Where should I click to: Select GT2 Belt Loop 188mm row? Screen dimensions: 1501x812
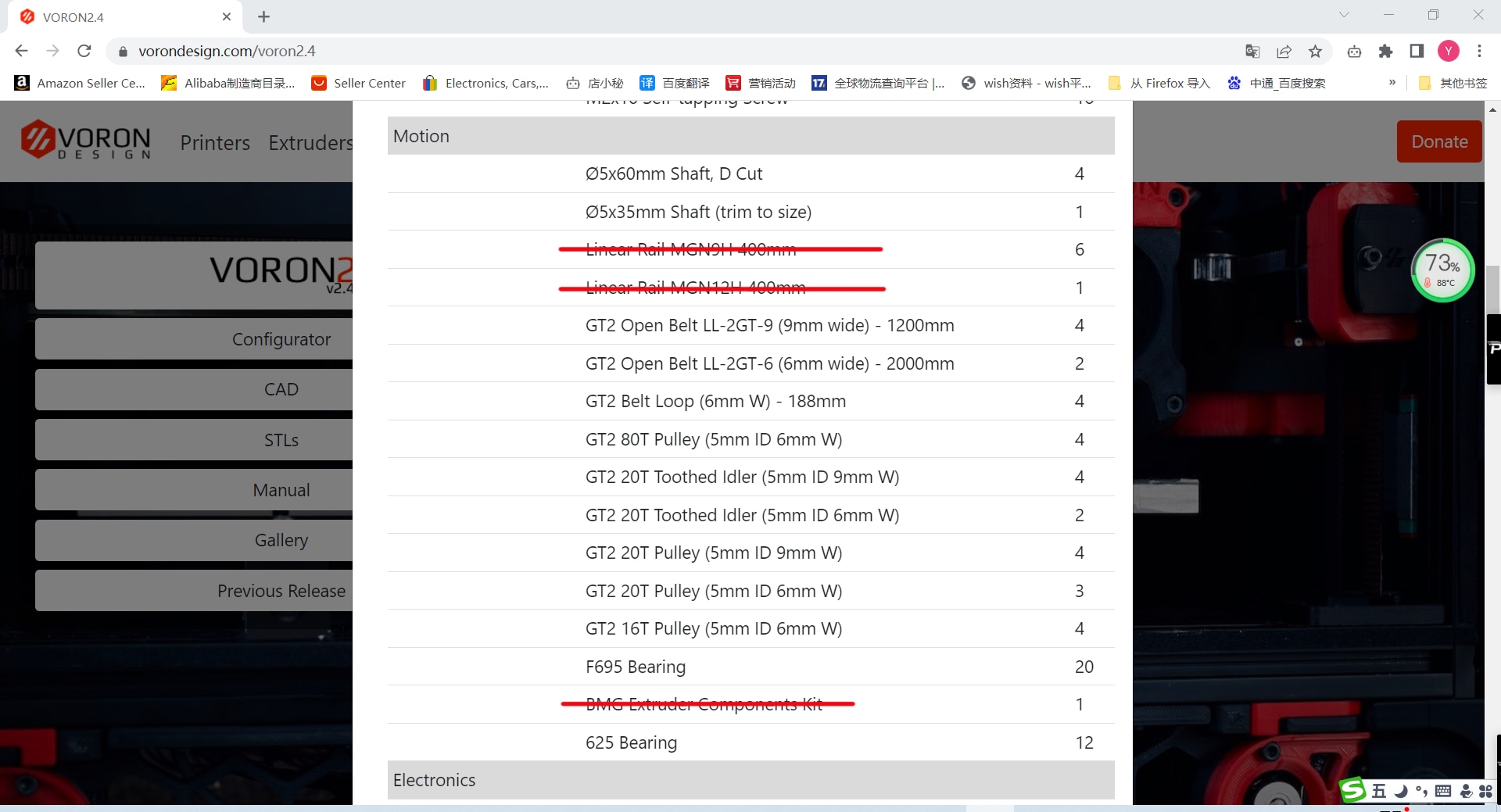click(x=750, y=401)
